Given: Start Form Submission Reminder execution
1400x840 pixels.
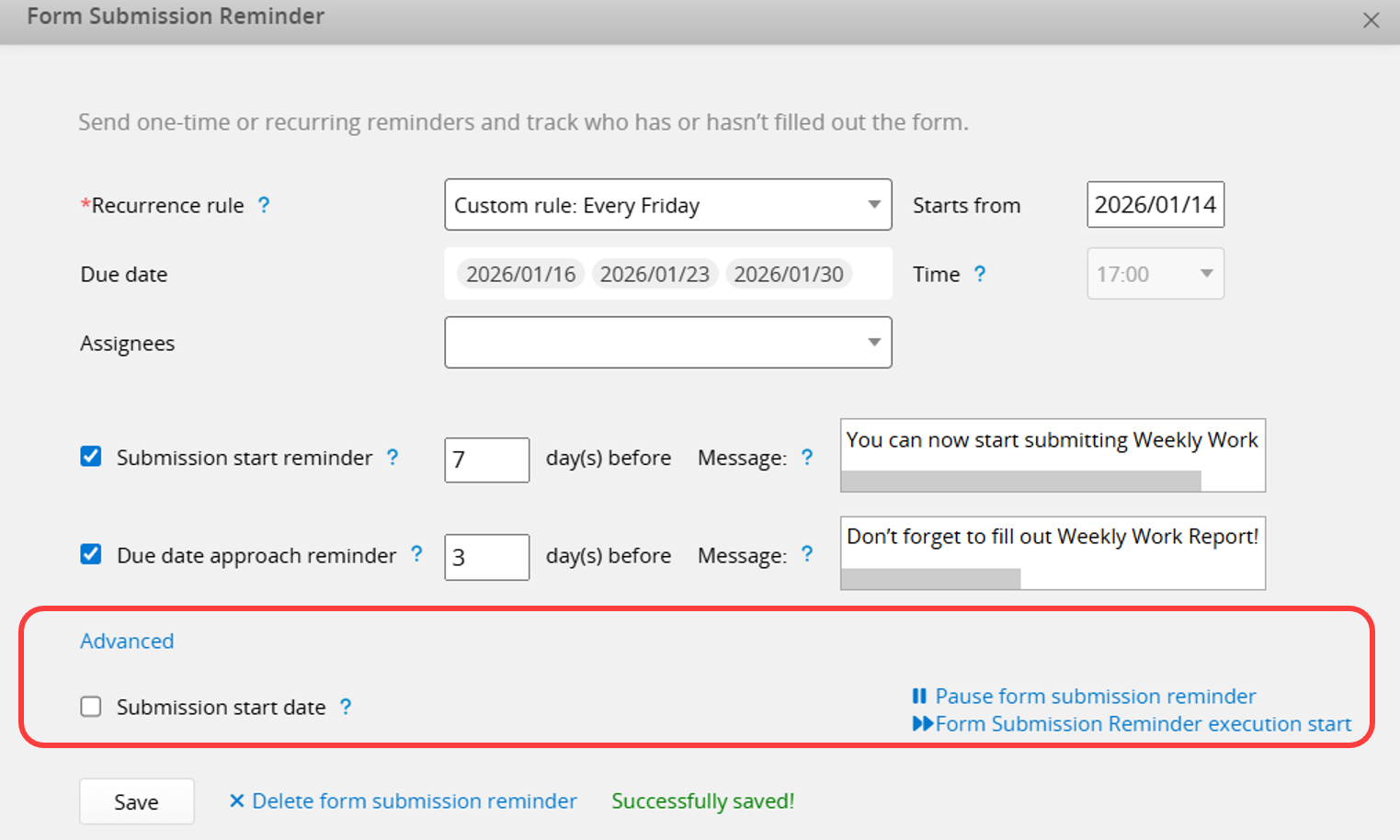Looking at the screenshot, I should pos(1142,724).
